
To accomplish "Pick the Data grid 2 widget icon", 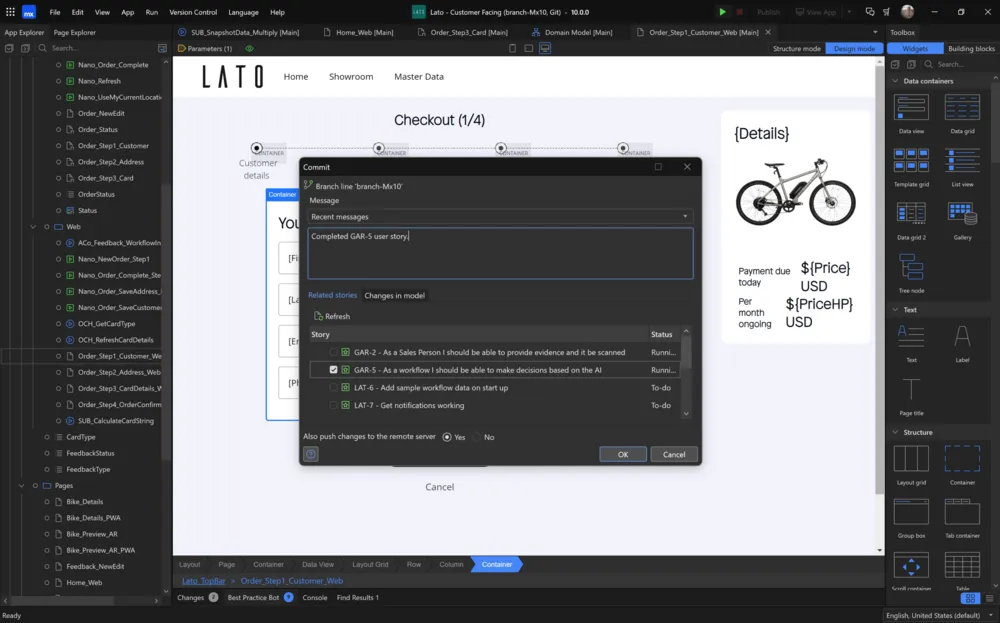I will 911,214.
